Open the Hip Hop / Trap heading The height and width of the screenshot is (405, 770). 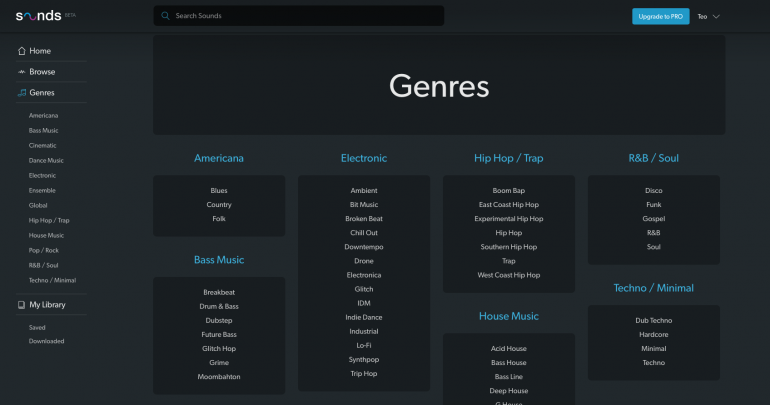(508, 158)
